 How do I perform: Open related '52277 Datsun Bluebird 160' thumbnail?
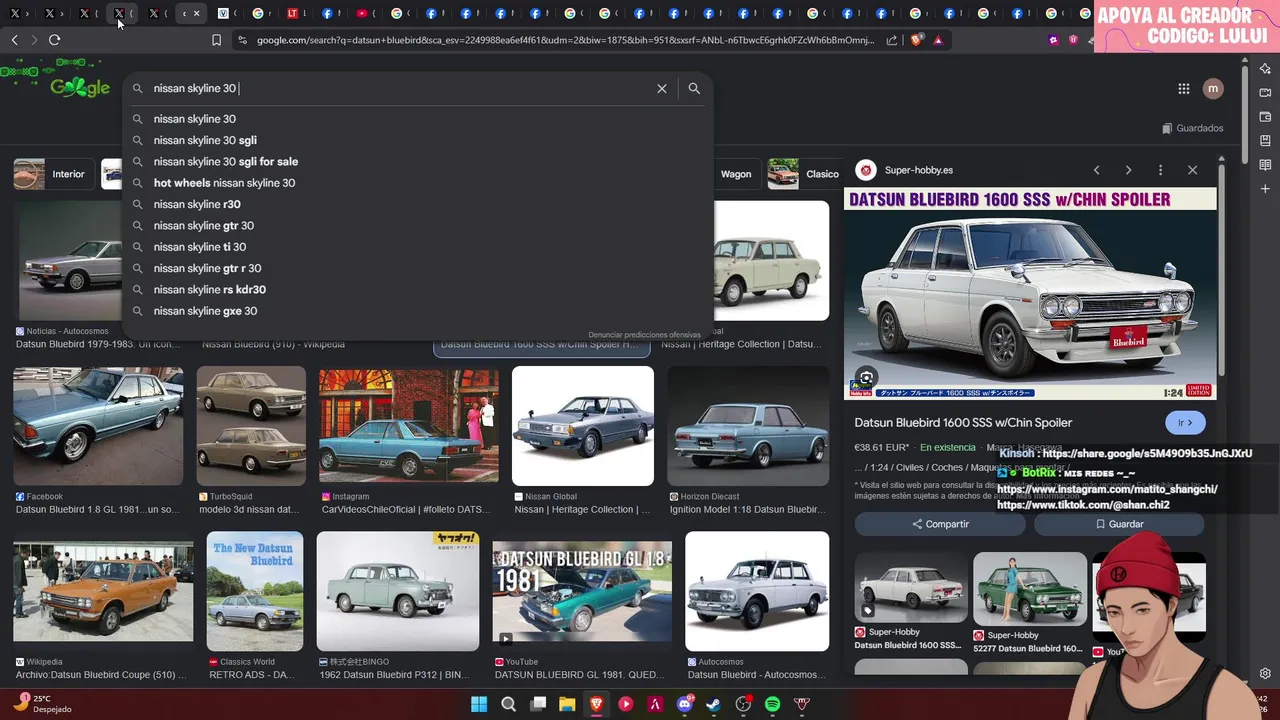pyautogui.click(x=1030, y=589)
